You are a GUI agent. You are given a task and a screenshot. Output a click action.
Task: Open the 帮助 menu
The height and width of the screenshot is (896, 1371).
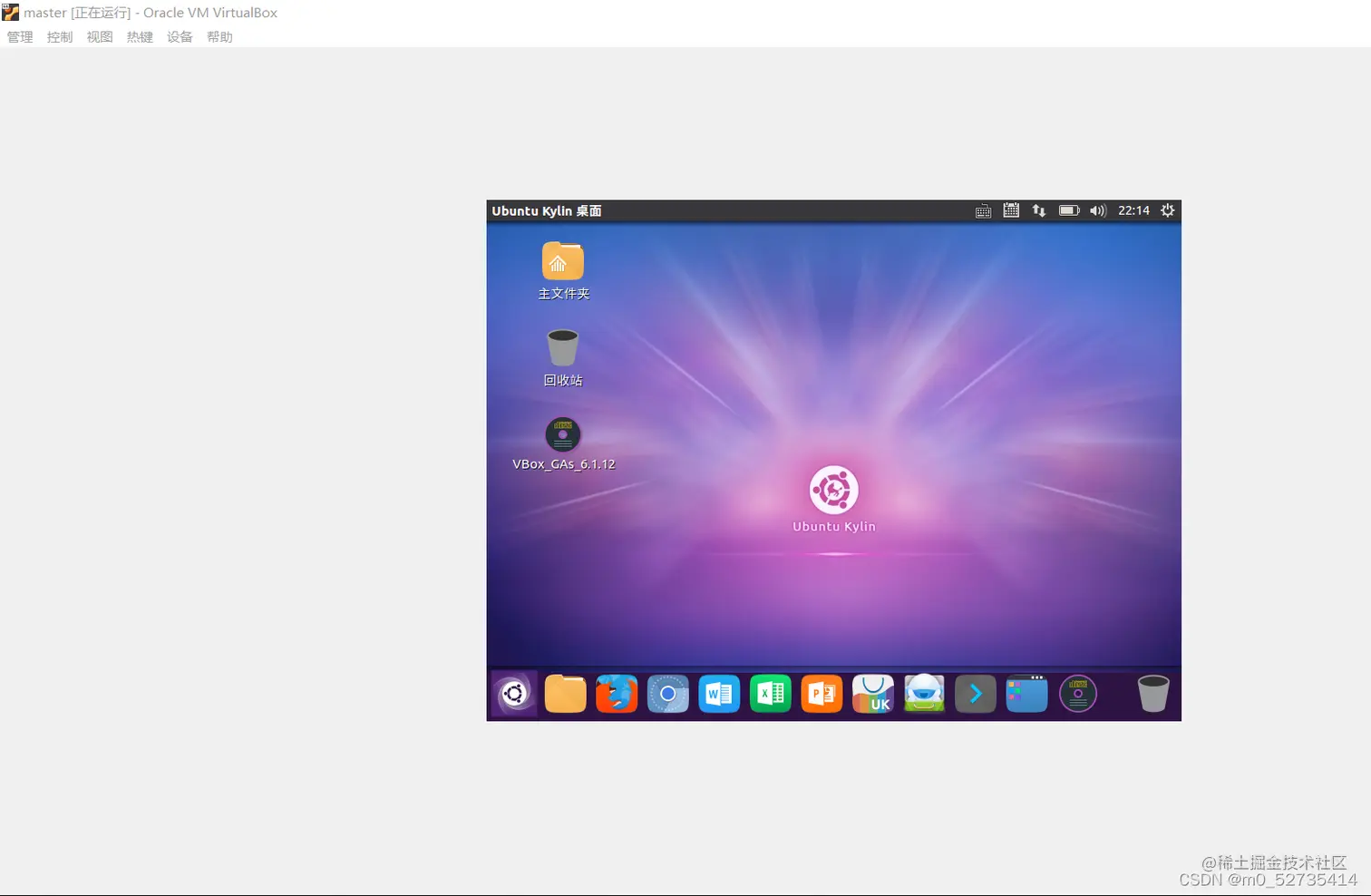click(x=219, y=37)
